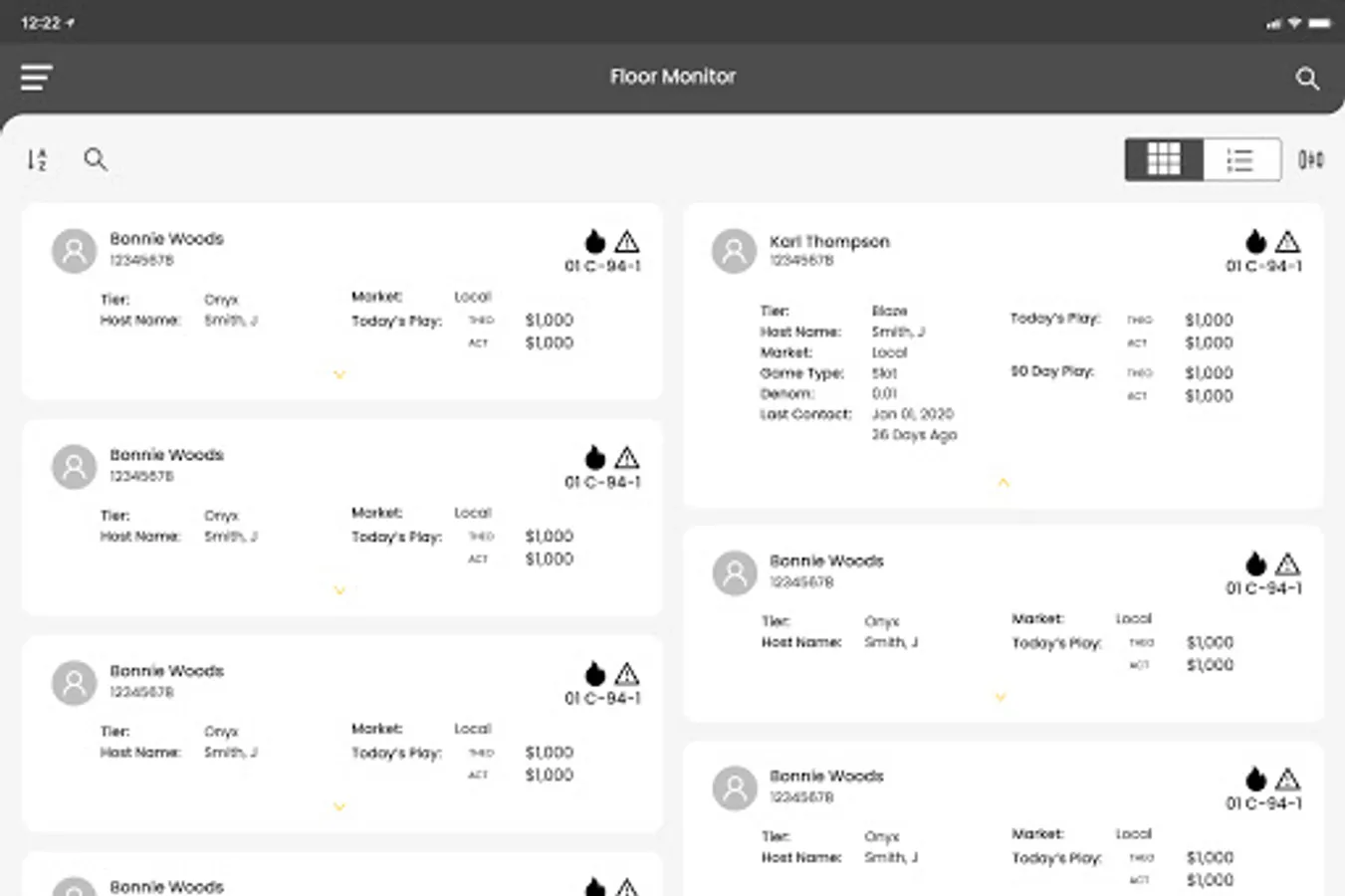The image size is (1345, 896).
Task: Switch to grid card view
Action: click(x=1164, y=159)
